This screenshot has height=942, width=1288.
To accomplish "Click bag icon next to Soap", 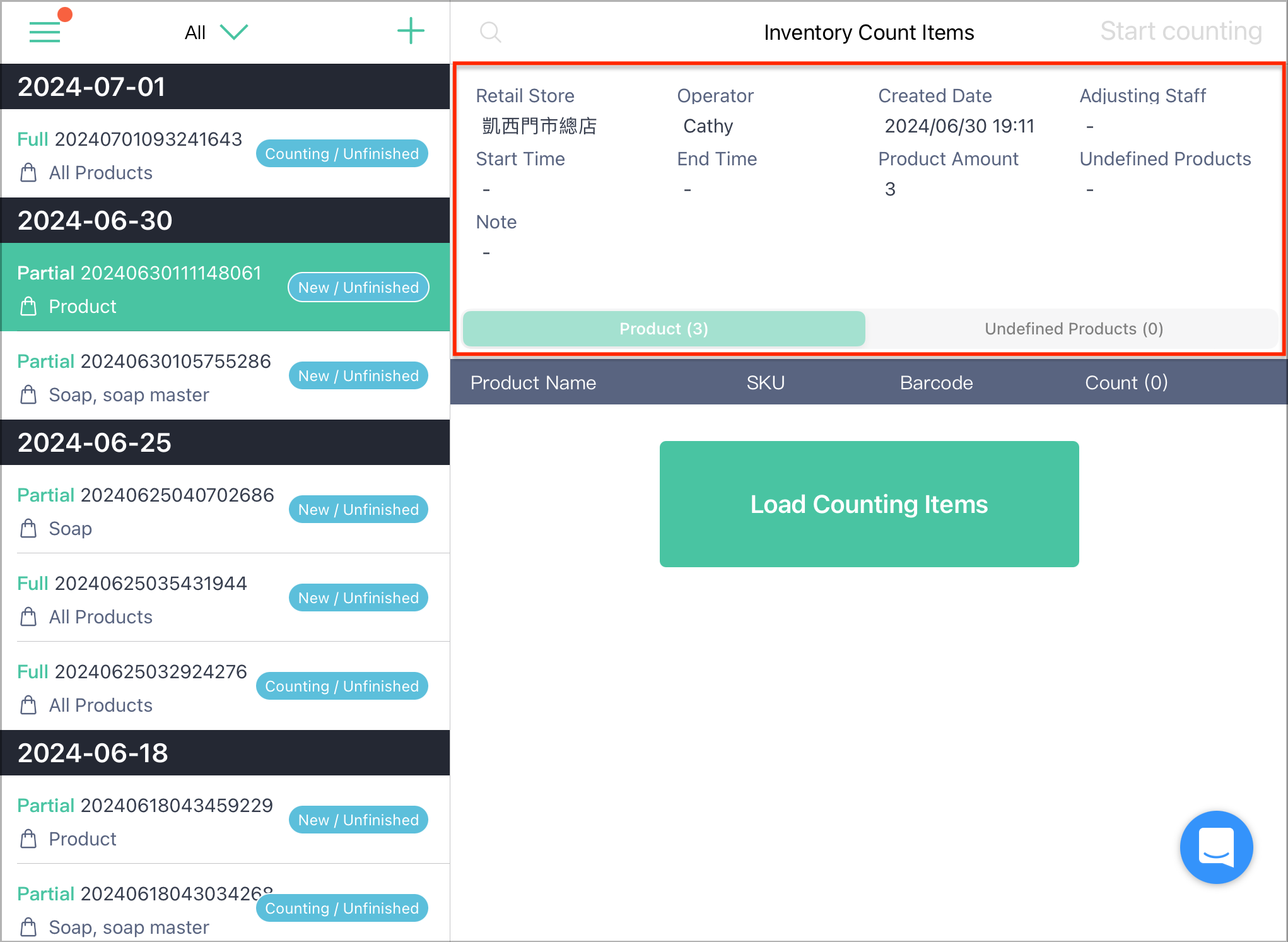I will tap(28, 528).
